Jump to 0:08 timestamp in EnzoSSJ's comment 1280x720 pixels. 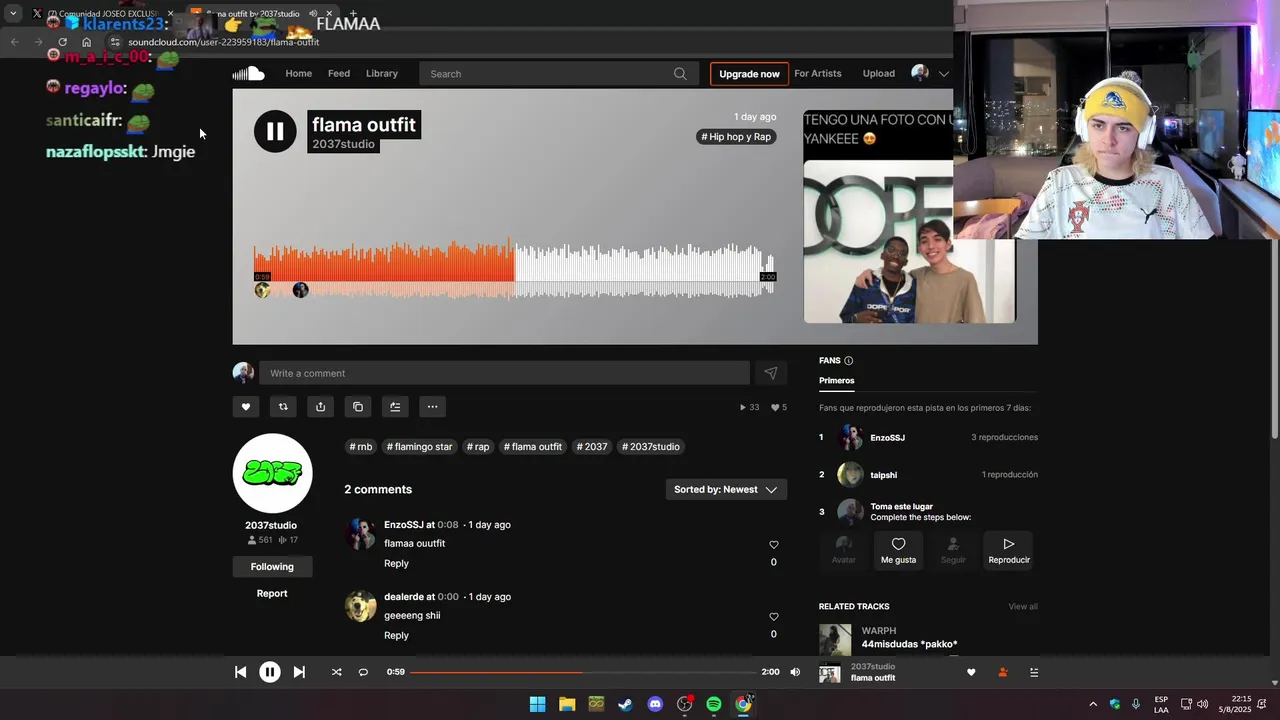(x=448, y=525)
